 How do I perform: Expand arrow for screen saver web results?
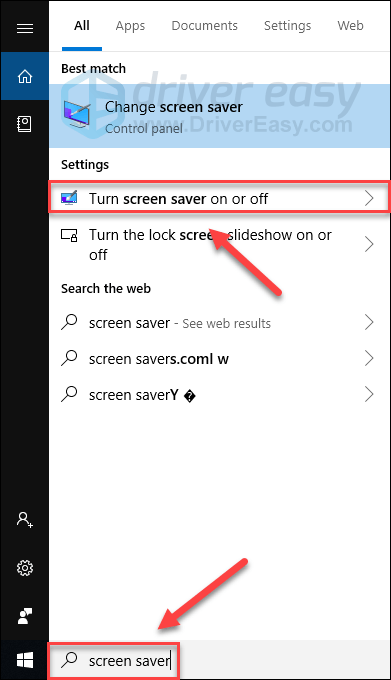pyautogui.click(x=369, y=323)
